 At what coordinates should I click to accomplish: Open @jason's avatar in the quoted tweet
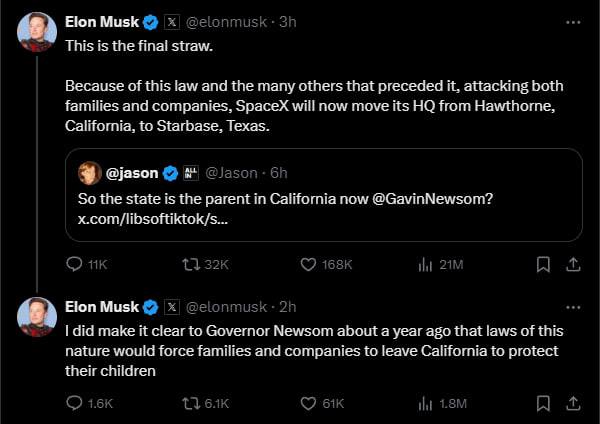click(90, 173)
